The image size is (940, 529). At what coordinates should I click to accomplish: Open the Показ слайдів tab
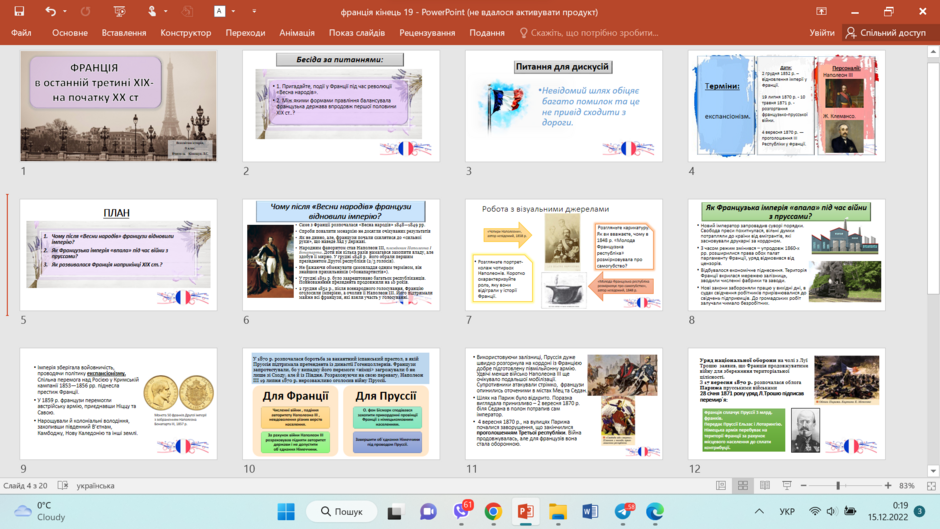pyautogui.click(x=357, y=32)
